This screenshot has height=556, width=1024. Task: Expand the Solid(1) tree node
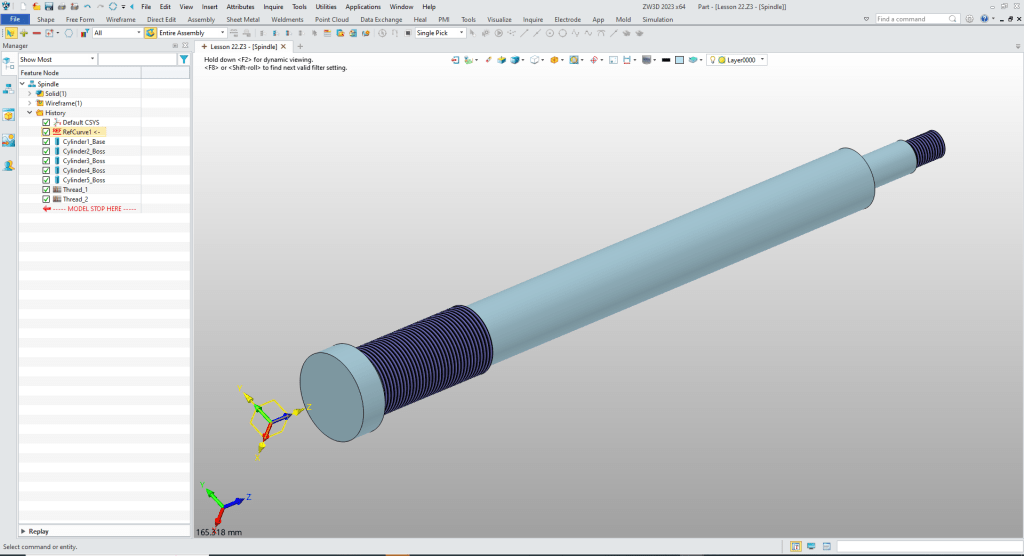pos(30,94)
